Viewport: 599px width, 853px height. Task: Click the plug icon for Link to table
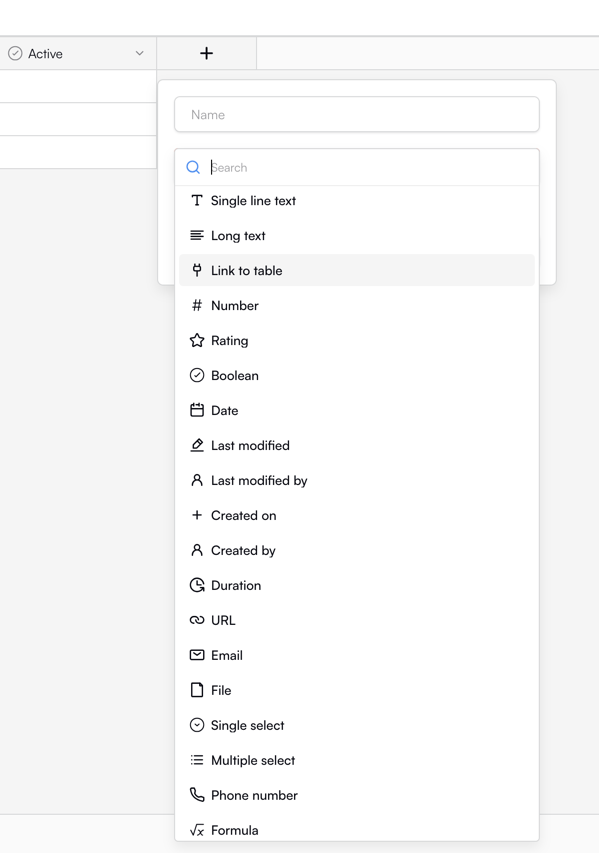tap(197, 270)
